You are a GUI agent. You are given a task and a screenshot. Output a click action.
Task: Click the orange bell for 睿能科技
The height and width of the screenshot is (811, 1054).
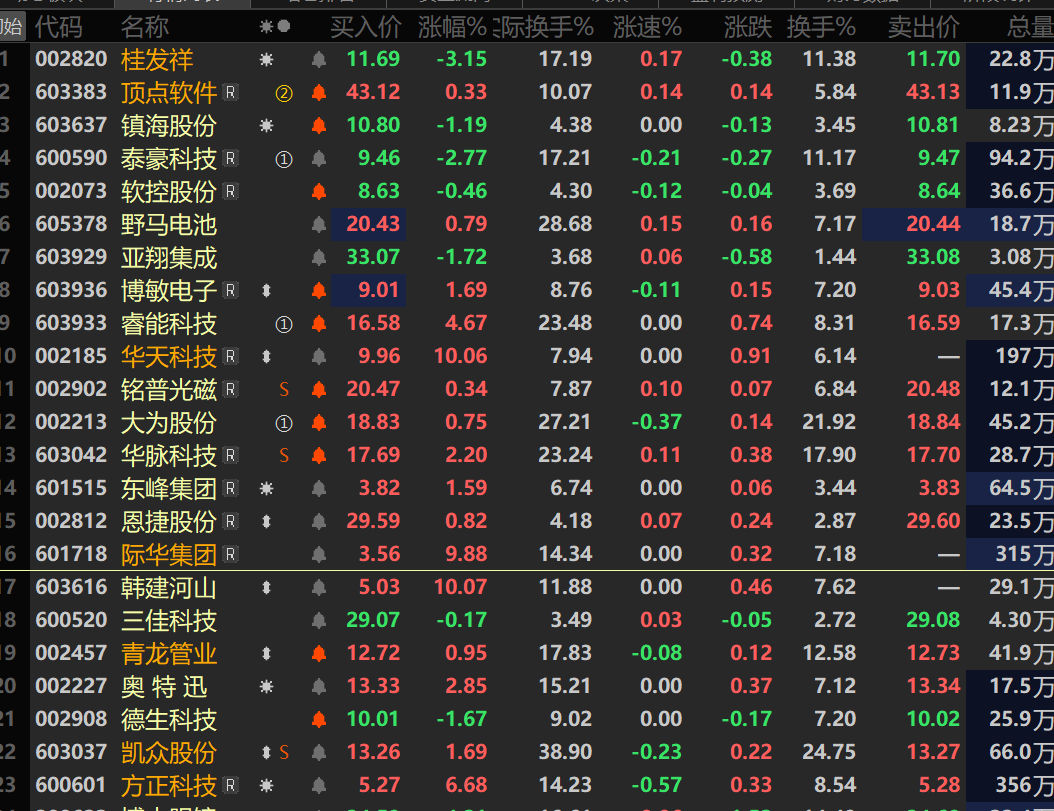(319, 323)
